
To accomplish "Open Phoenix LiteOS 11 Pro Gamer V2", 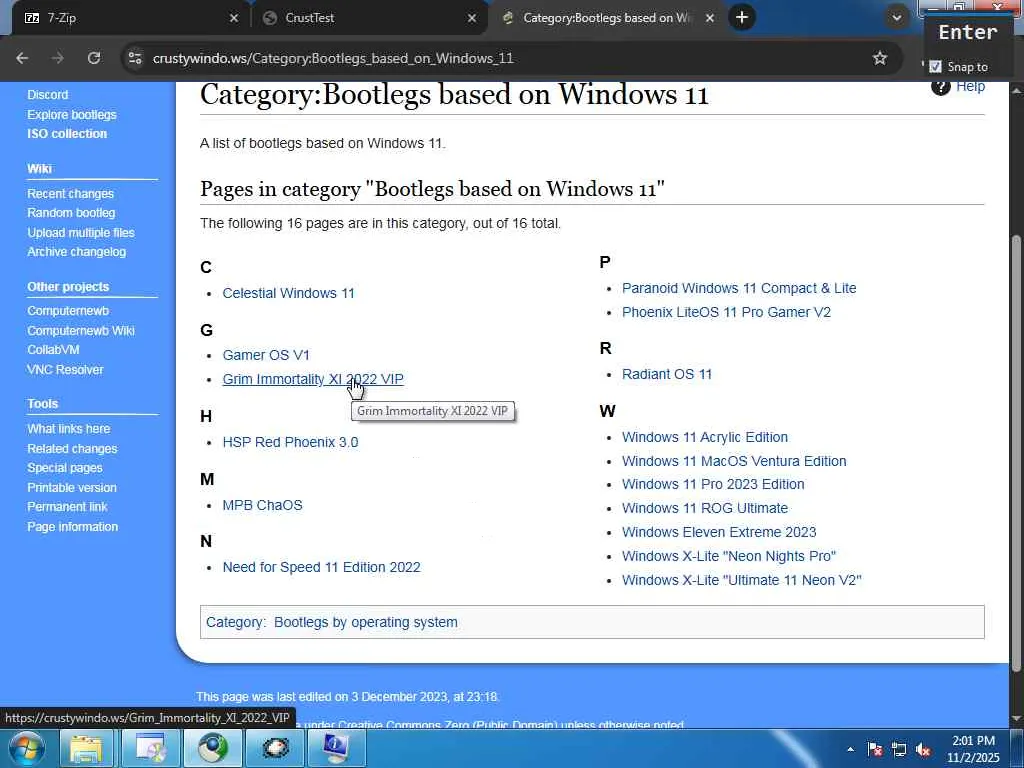I will 726,312.
